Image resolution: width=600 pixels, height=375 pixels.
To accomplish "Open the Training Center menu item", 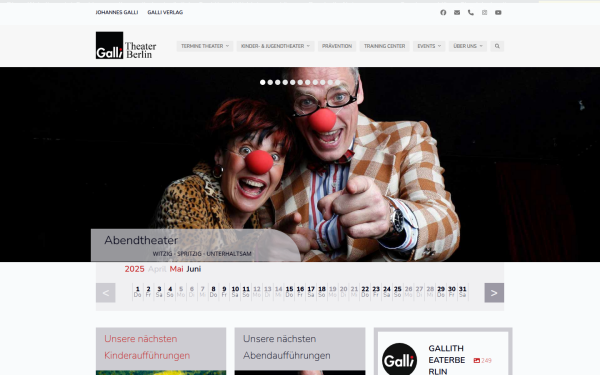I will coord(384,46).
